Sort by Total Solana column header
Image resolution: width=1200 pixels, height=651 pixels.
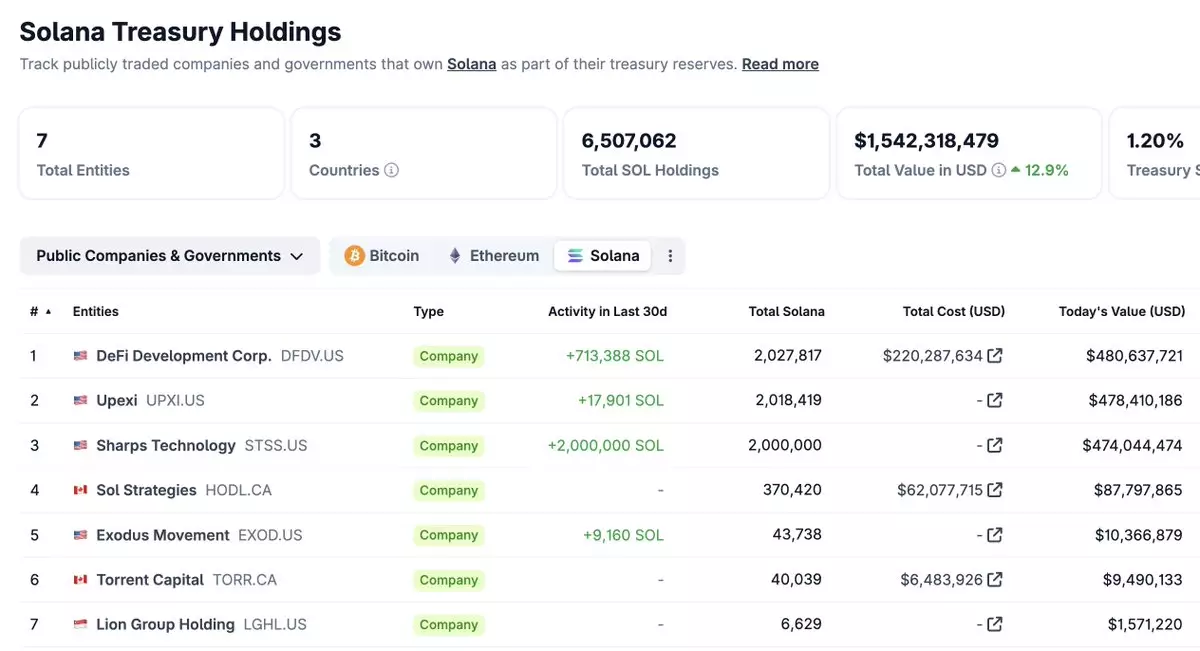(786, 312)
